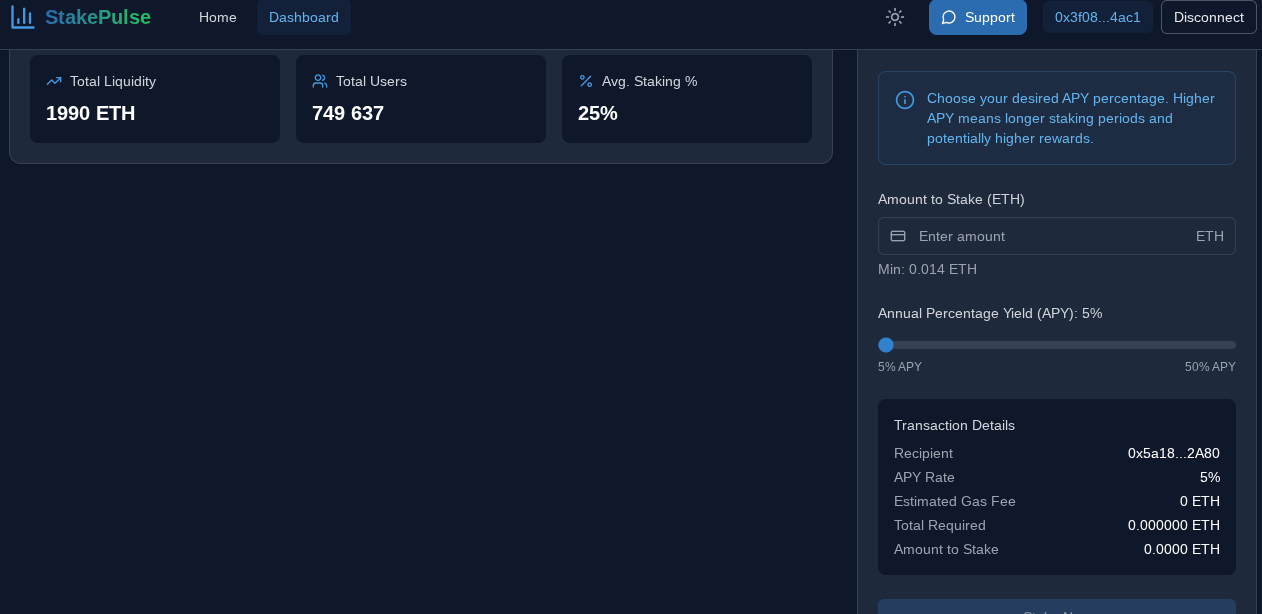The image size is (1262, 614).
Task: Click the Avg. Staking percent icon
Action: [x=586, y=81]
